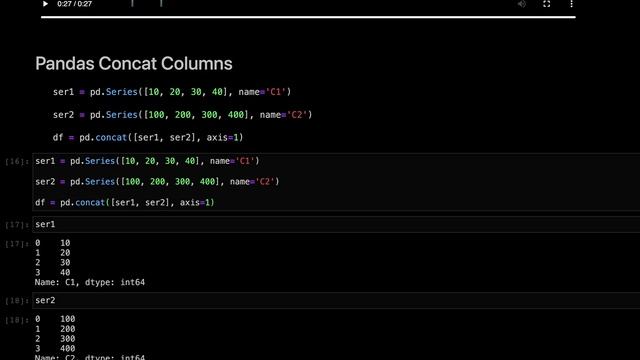Click the df concat line in cell 16
640x360 pixels.
pyautogui.click(x=124, y=202)
